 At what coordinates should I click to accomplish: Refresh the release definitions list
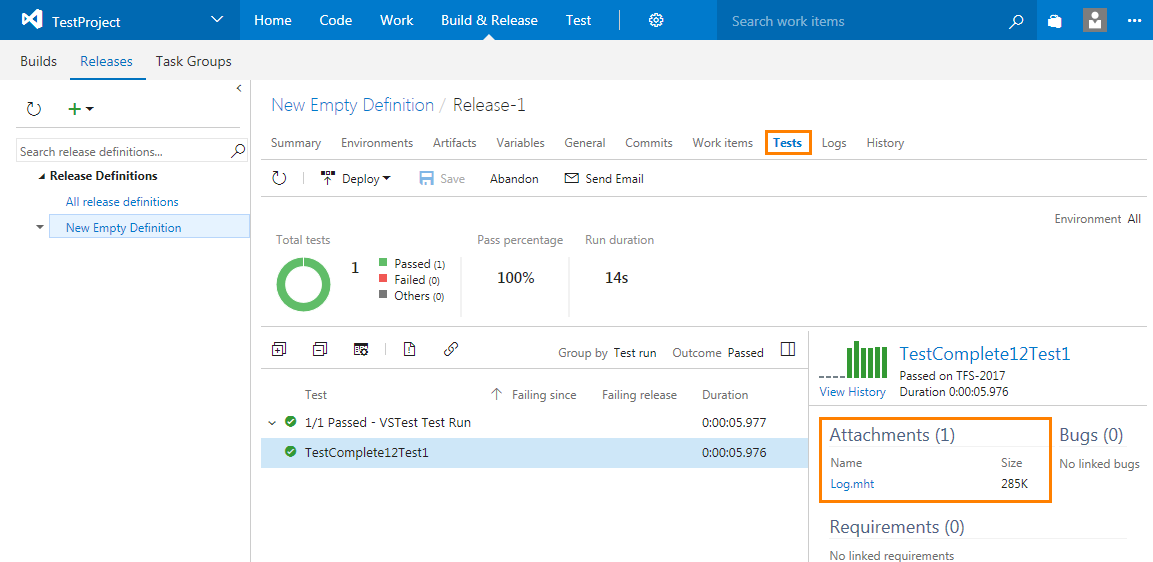tap(34, 109)
